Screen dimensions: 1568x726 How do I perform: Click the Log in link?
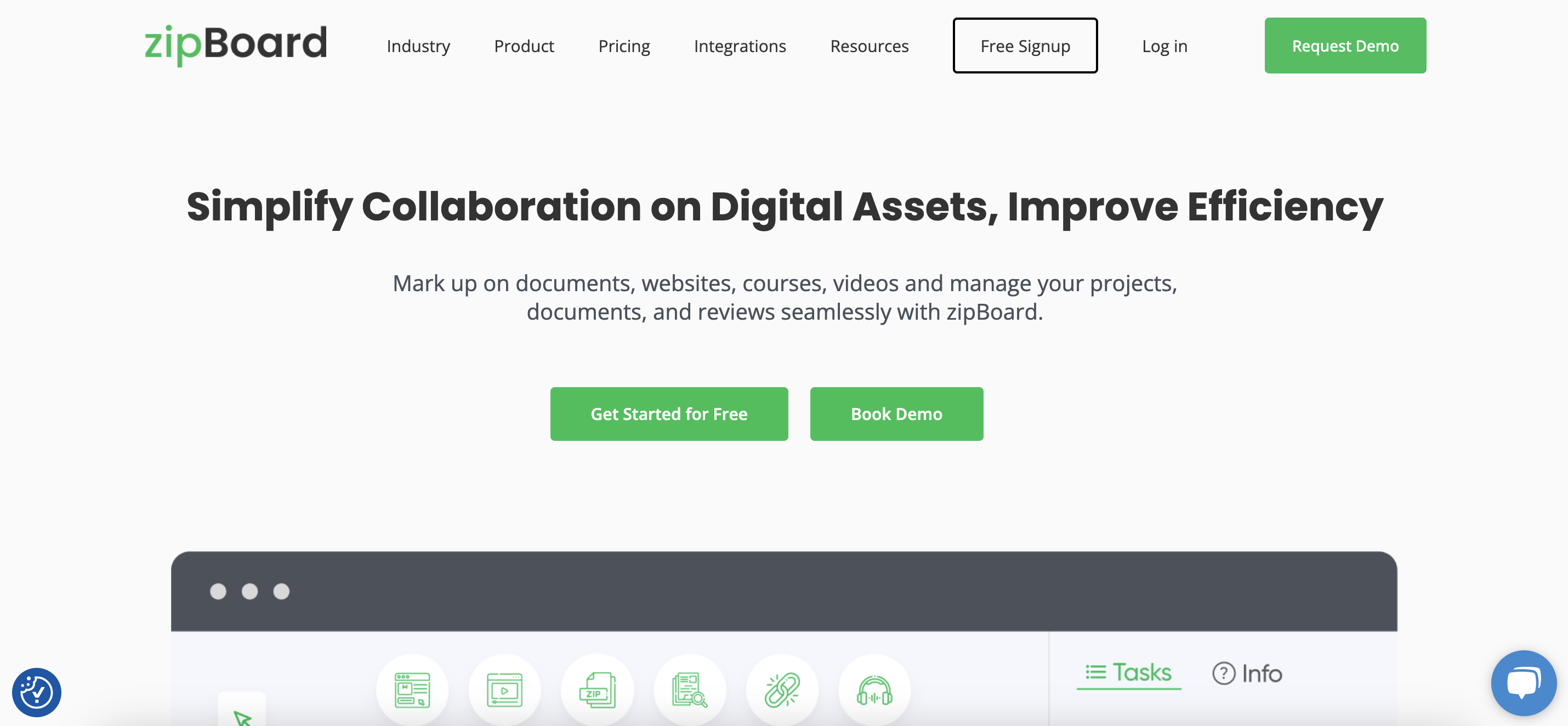(x=1164, y=46)
